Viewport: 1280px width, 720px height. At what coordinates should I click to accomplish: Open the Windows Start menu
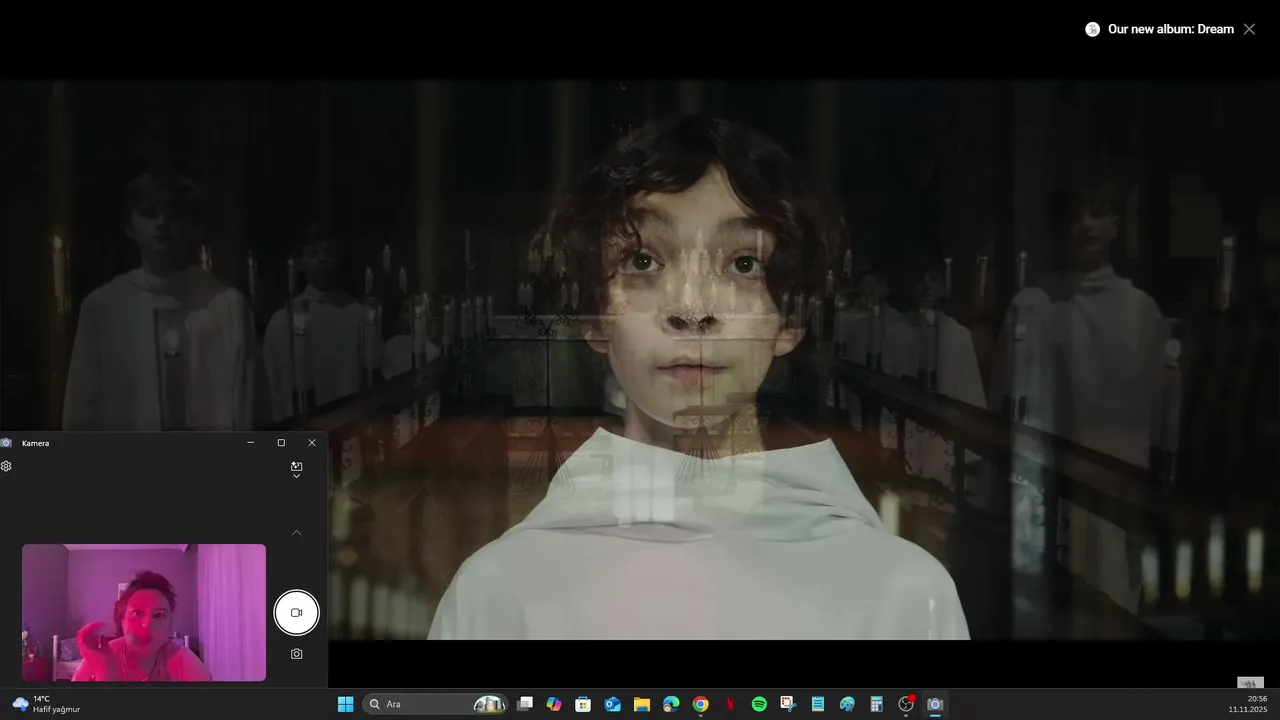(345, 704)
